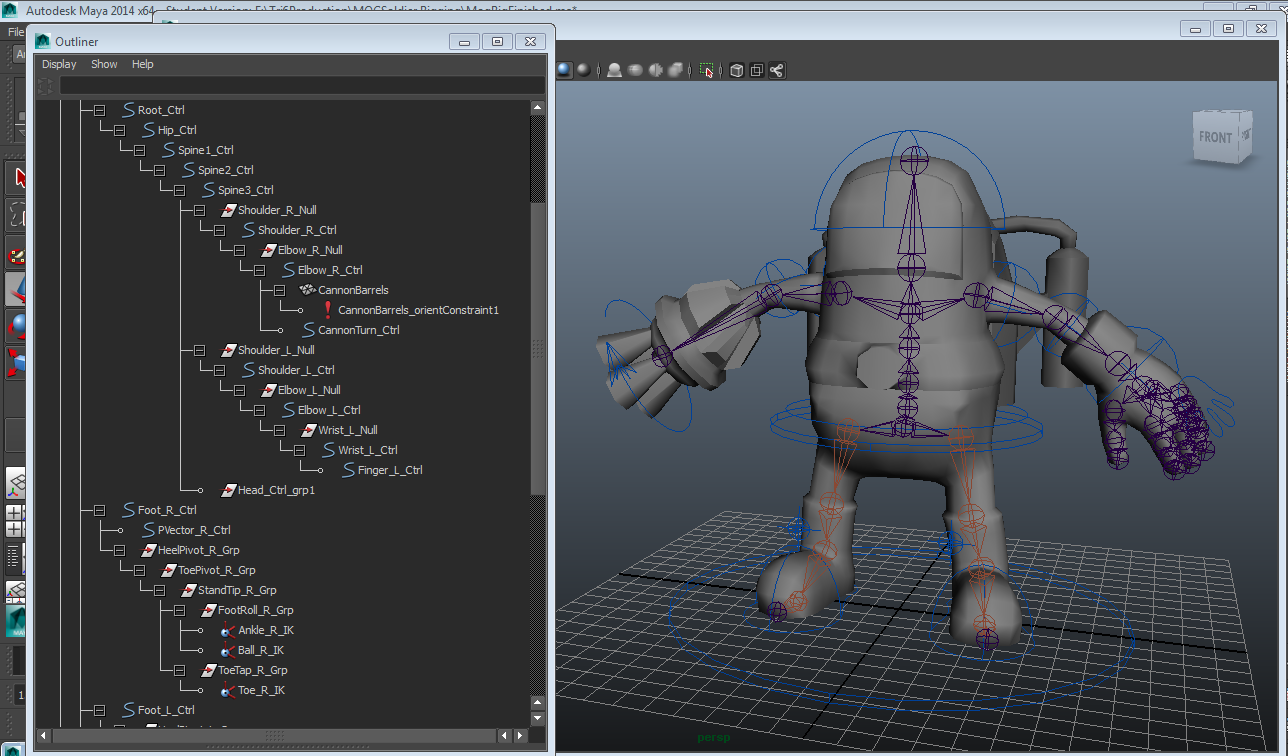
Task: Select the Ankle_R_IK handle icon
Action: click(x=228, y=630)
